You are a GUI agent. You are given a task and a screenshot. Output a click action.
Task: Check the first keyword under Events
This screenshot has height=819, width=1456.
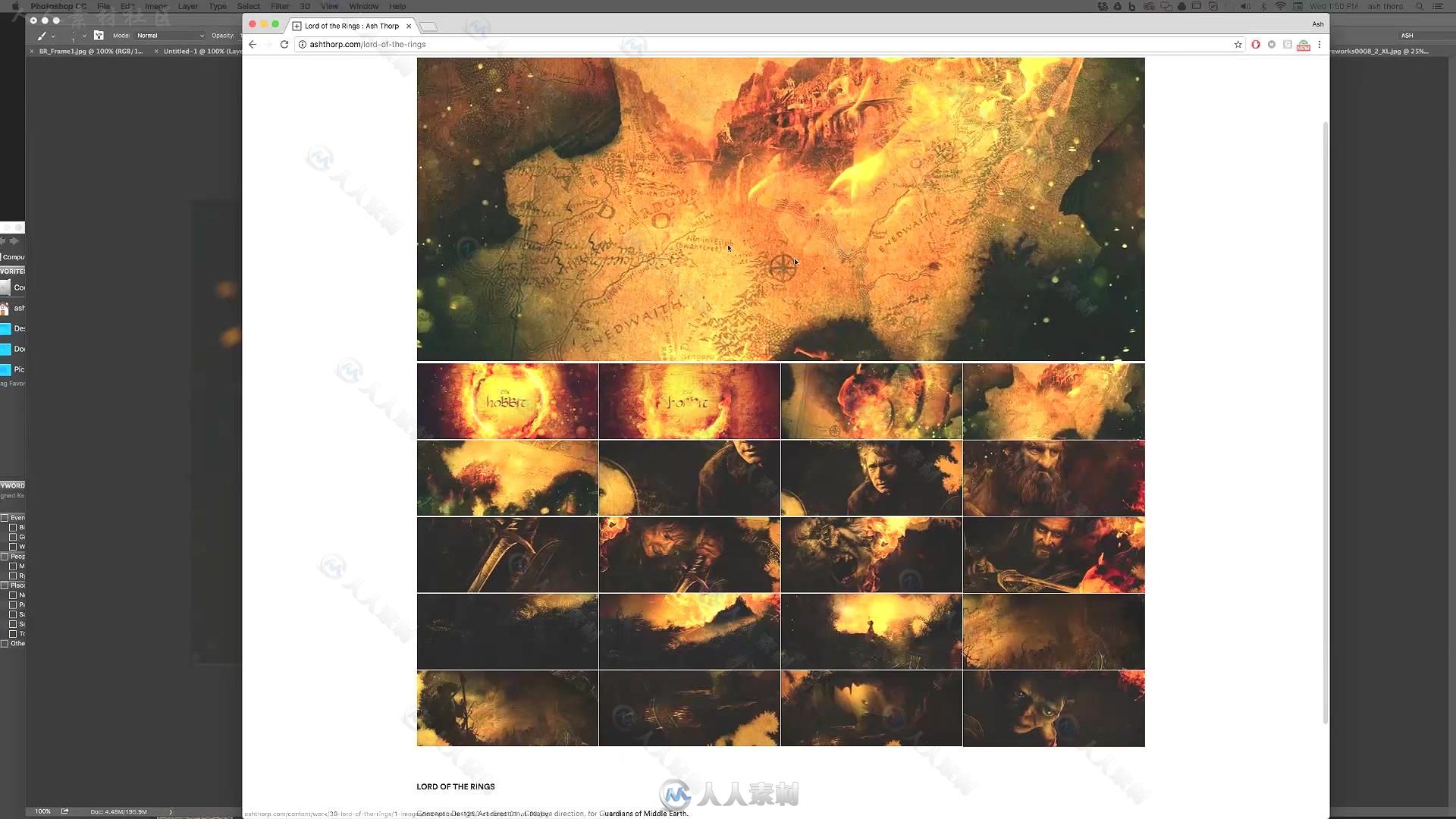pyautogui.click(x=13, y=528)
